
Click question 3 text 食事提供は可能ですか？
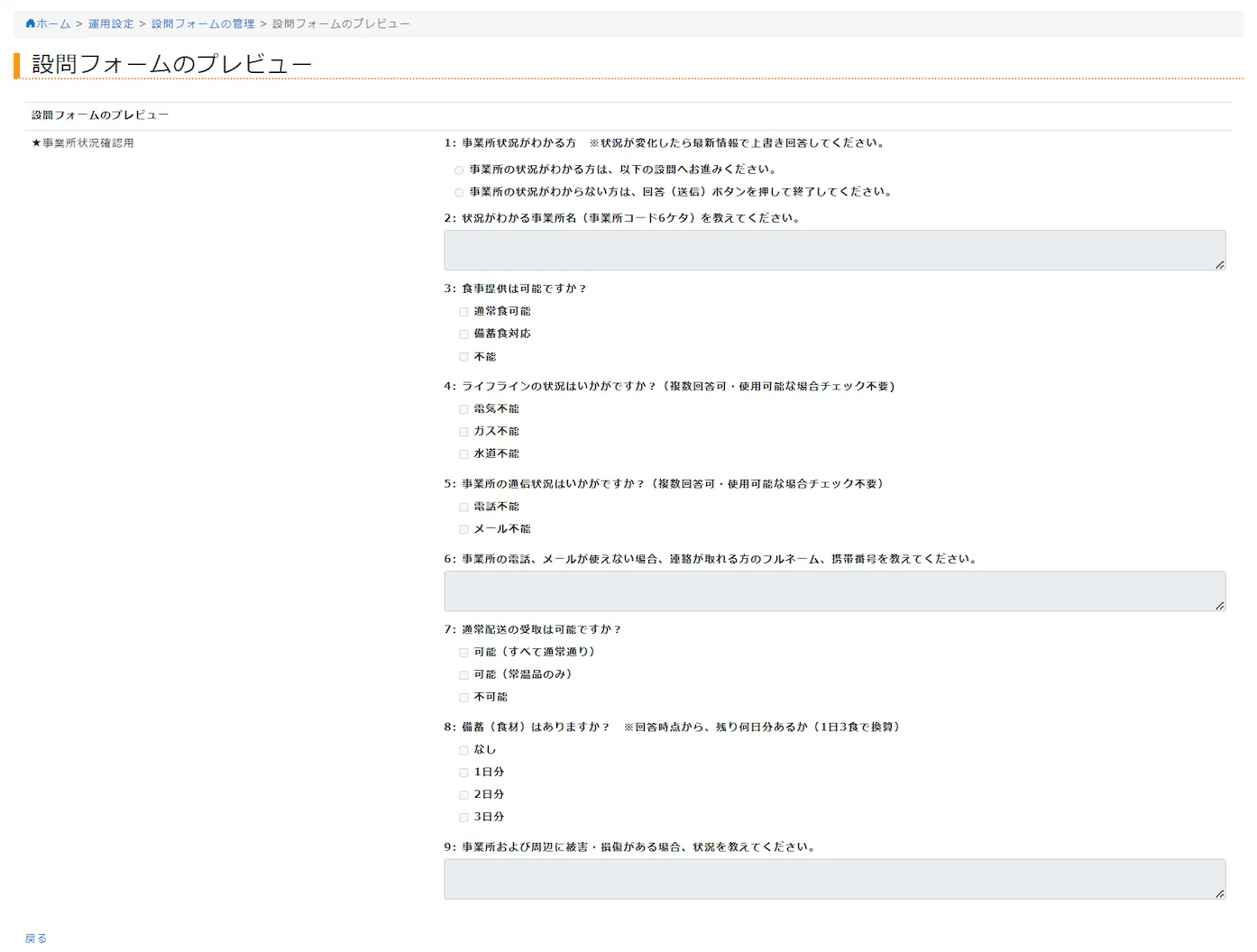[525, 288]
